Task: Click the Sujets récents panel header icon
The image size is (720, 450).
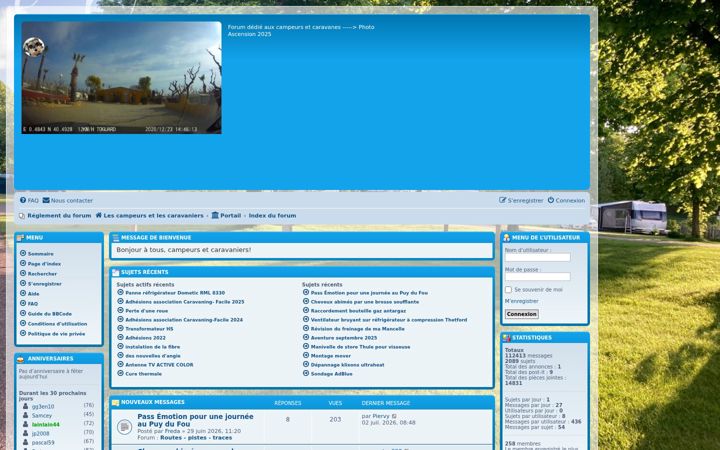Action: [116, 272]
